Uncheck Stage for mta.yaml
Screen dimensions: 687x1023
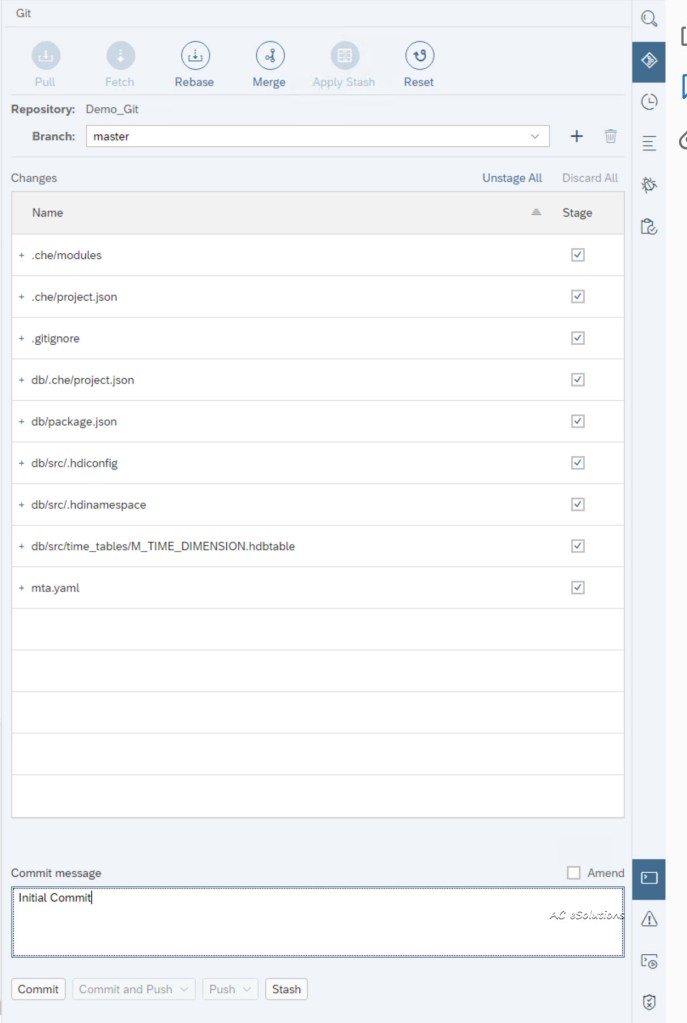[577, 588]
